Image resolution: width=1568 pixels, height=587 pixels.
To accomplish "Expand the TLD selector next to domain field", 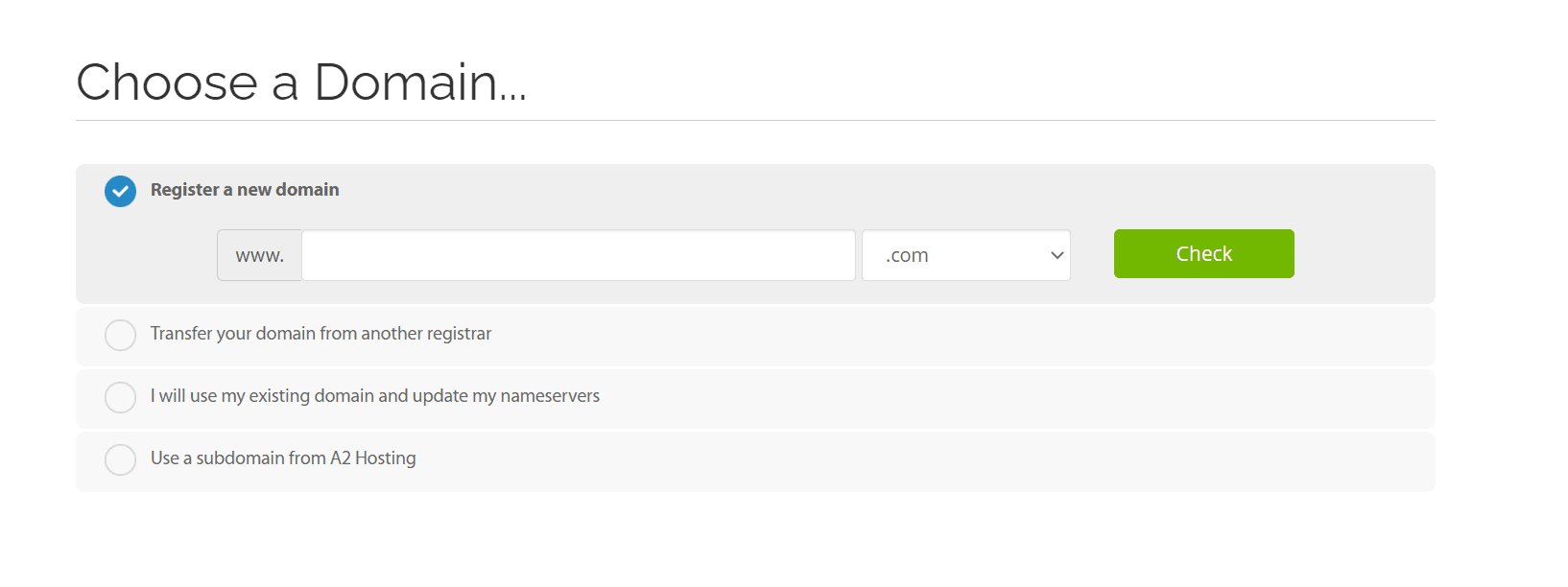I will [965, 254].
